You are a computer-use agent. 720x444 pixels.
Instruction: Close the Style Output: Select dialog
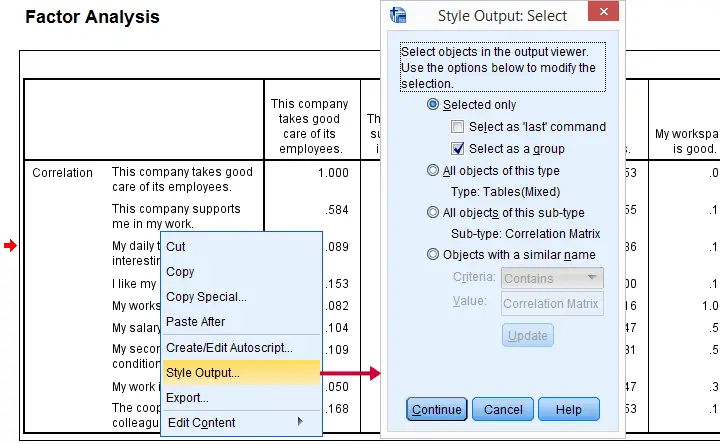603,11
